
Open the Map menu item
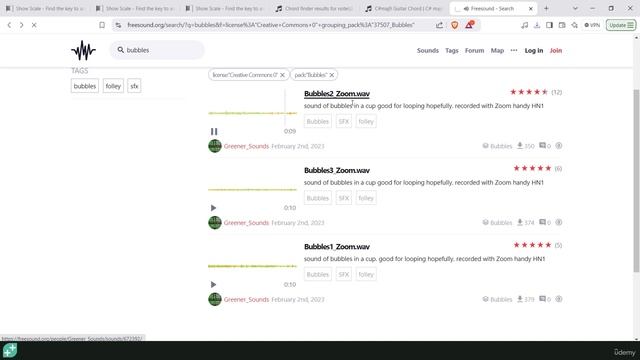coord(497,51)
